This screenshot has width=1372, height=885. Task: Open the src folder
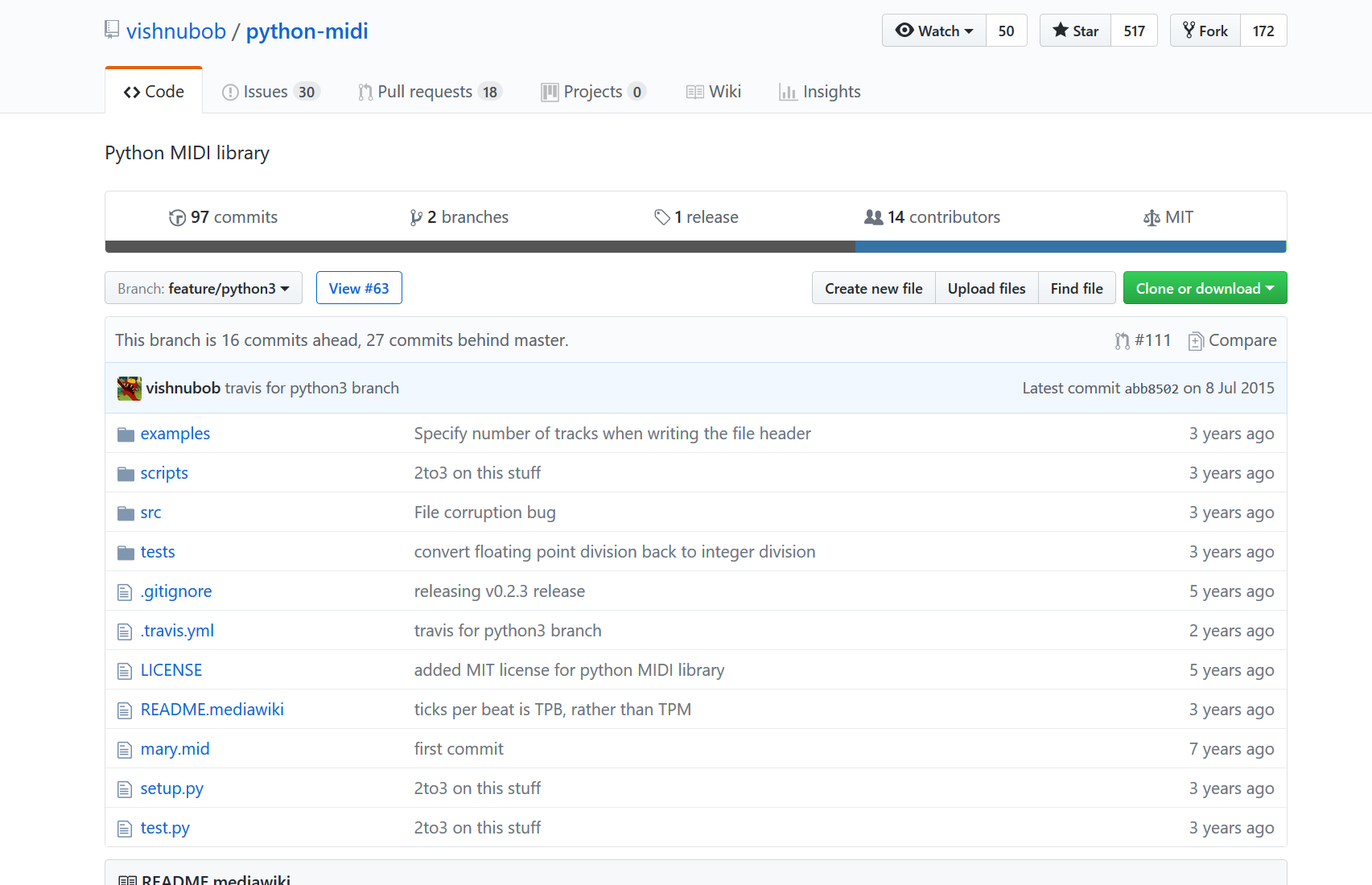tap(150, 512)
